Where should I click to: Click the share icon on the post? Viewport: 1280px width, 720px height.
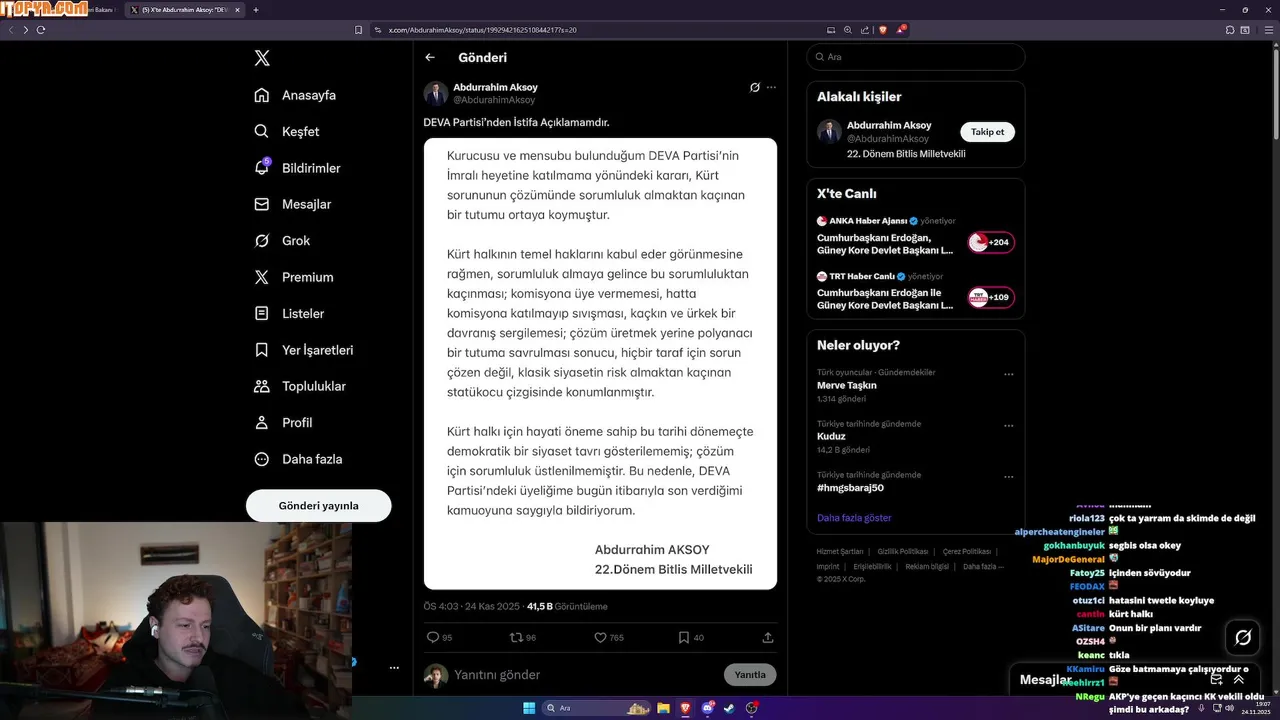pos(768,637)
